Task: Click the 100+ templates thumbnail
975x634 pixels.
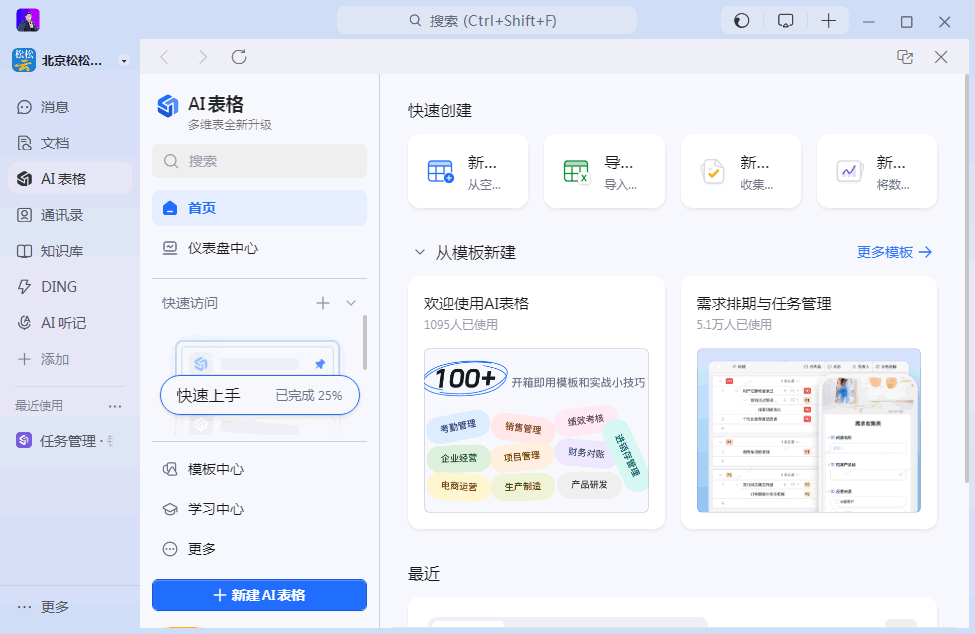Action: point(536,430)
